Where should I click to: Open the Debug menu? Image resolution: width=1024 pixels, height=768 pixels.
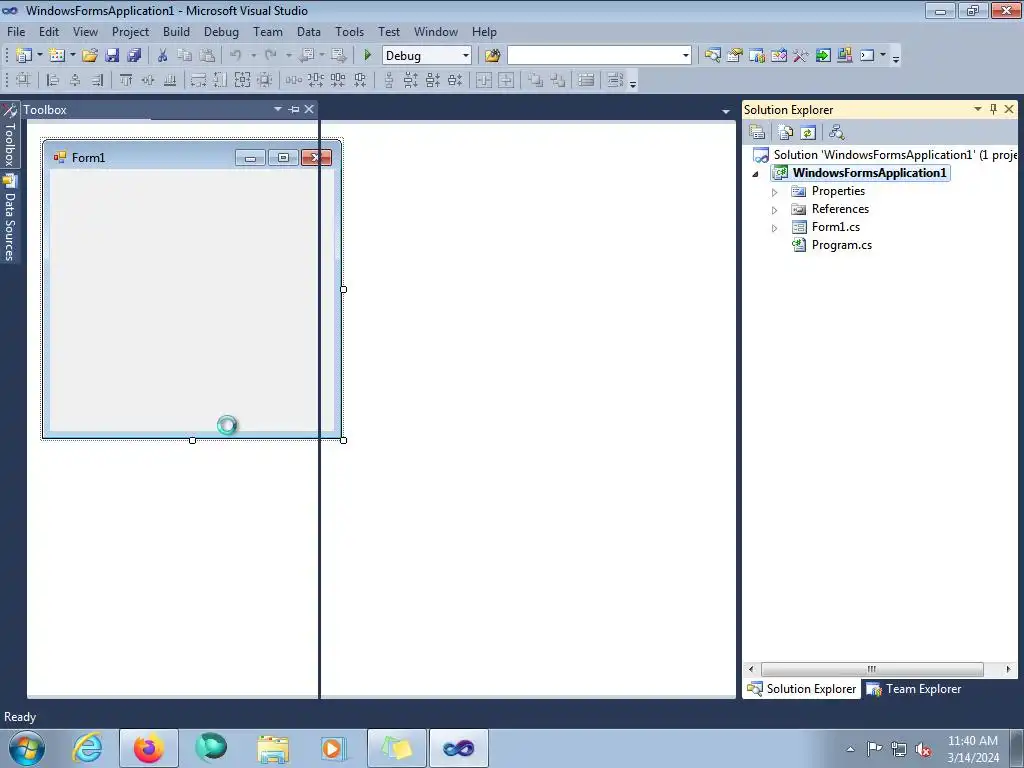point(221,31)
